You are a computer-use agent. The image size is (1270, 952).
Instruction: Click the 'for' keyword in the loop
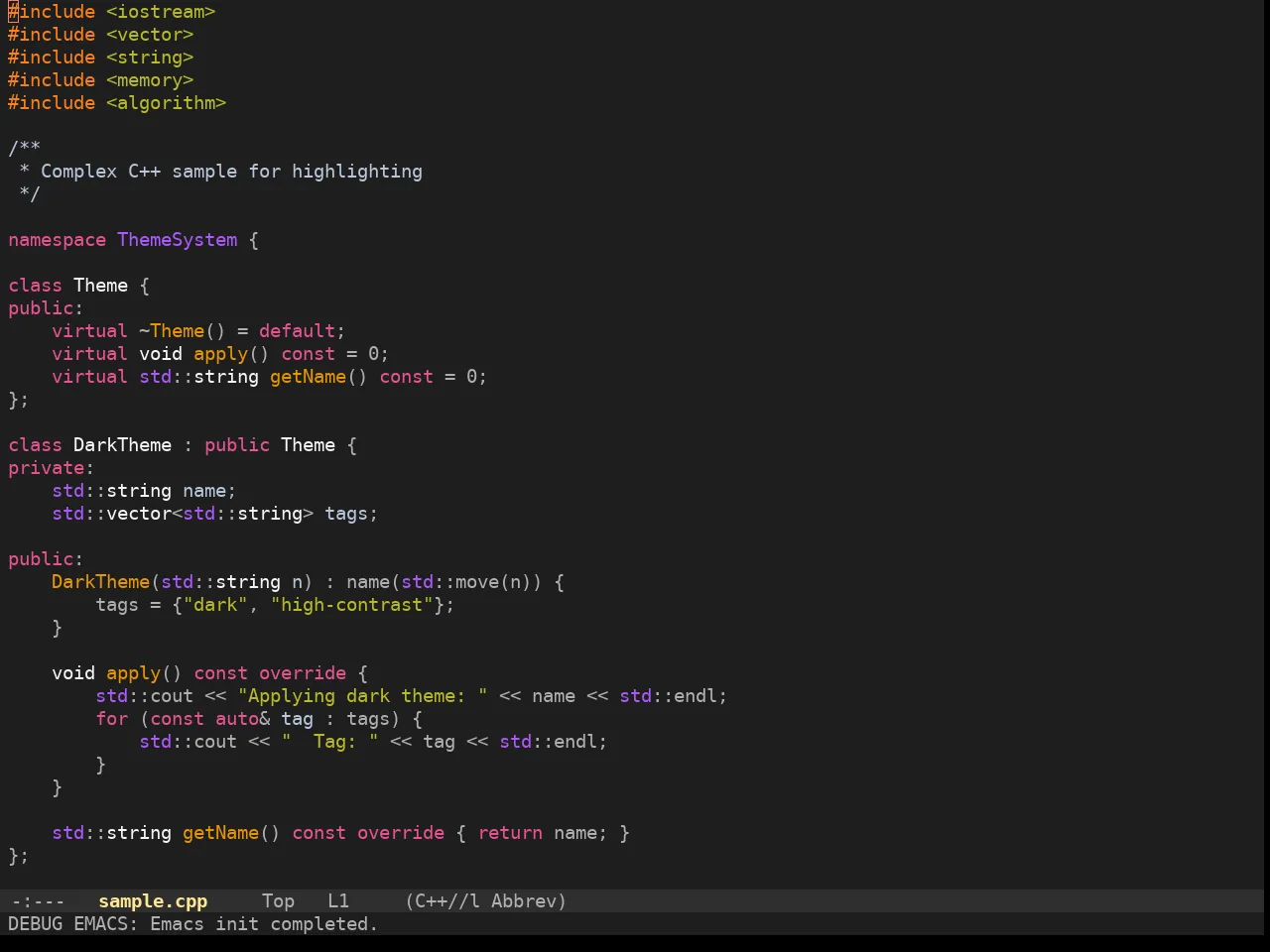[x=112, y=719]
